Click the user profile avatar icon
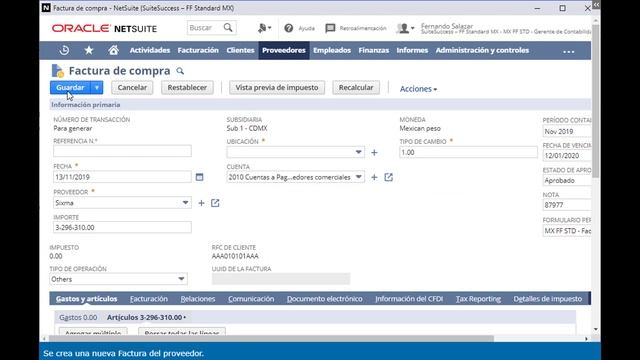 [405, 28]
